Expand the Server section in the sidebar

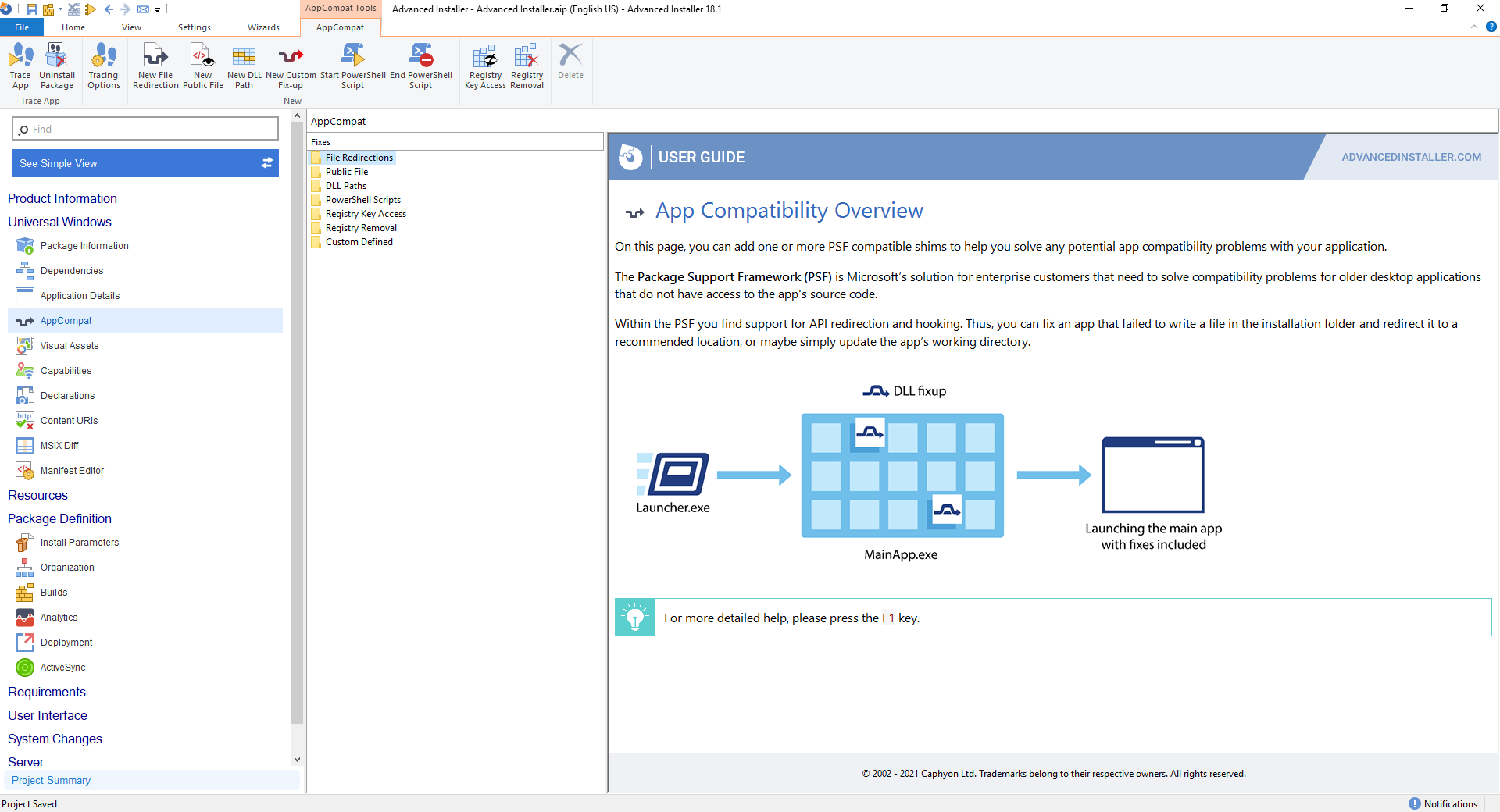click(26, 762)
